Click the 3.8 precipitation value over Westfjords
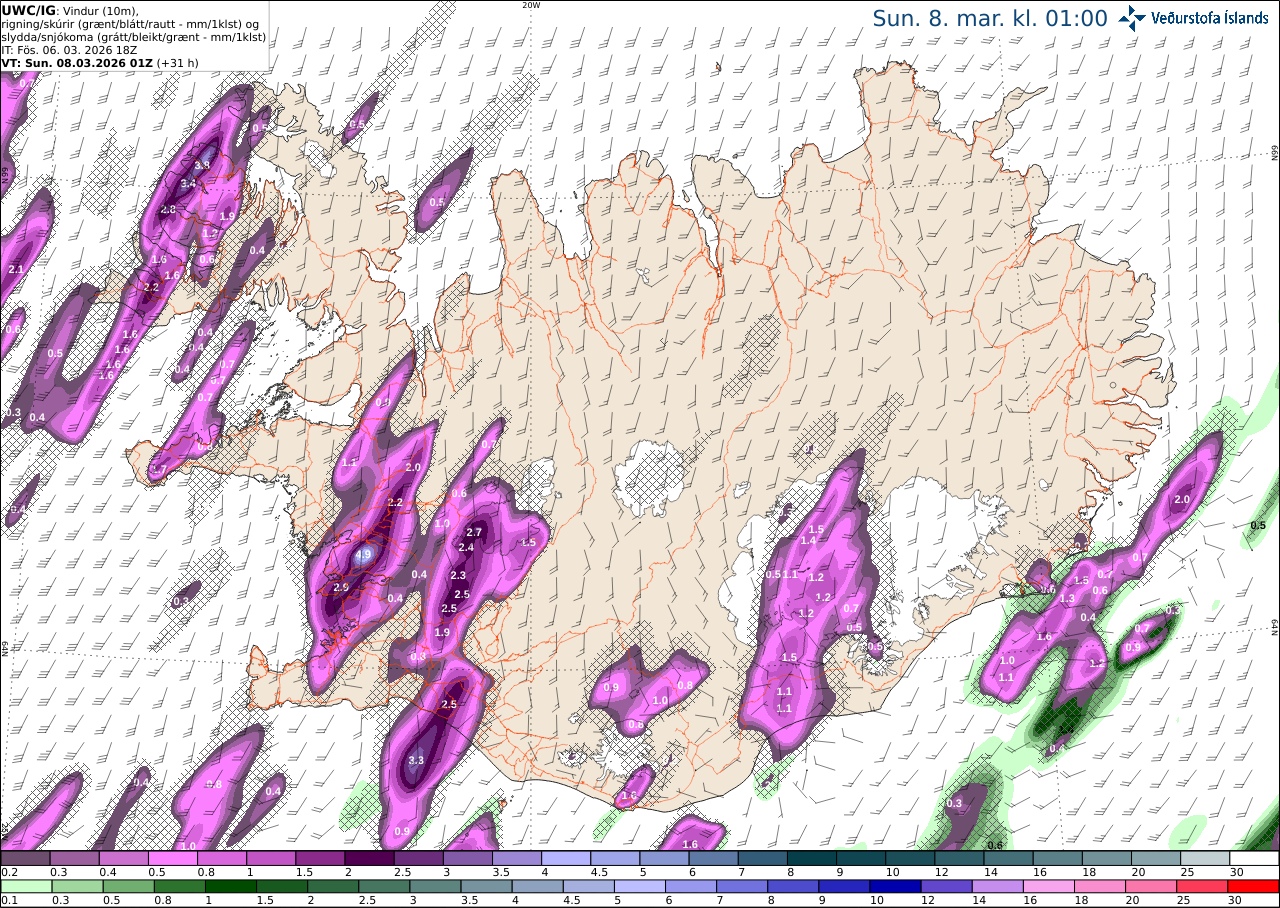This screenshot has height=908, width=1280. [x=202, y=165]
